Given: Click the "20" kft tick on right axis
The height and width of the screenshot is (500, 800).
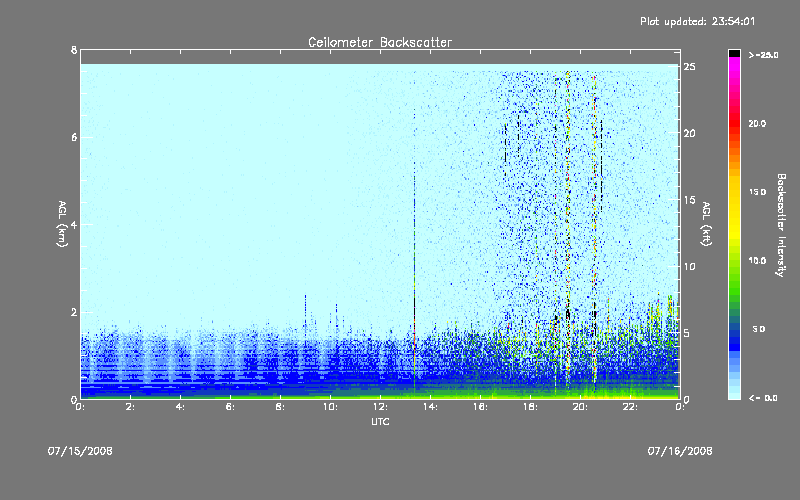Looking at the screenshot, I should pos(690,133).
